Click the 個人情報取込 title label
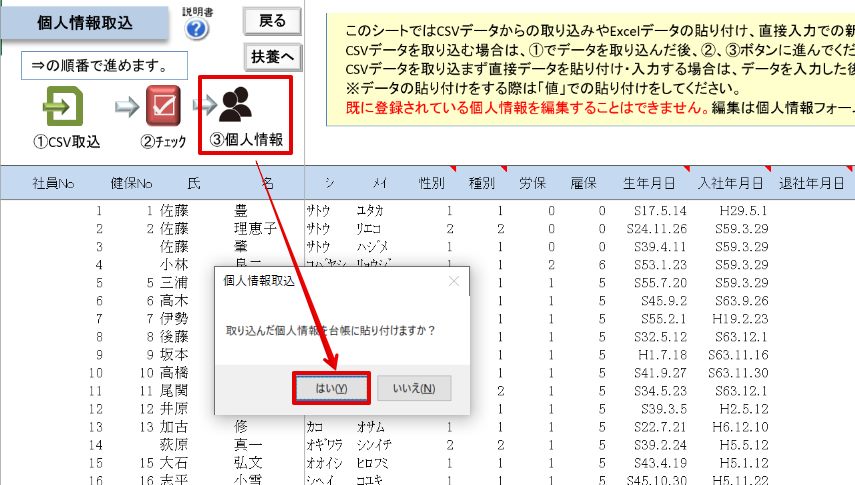855x485 pixels. 85,23
